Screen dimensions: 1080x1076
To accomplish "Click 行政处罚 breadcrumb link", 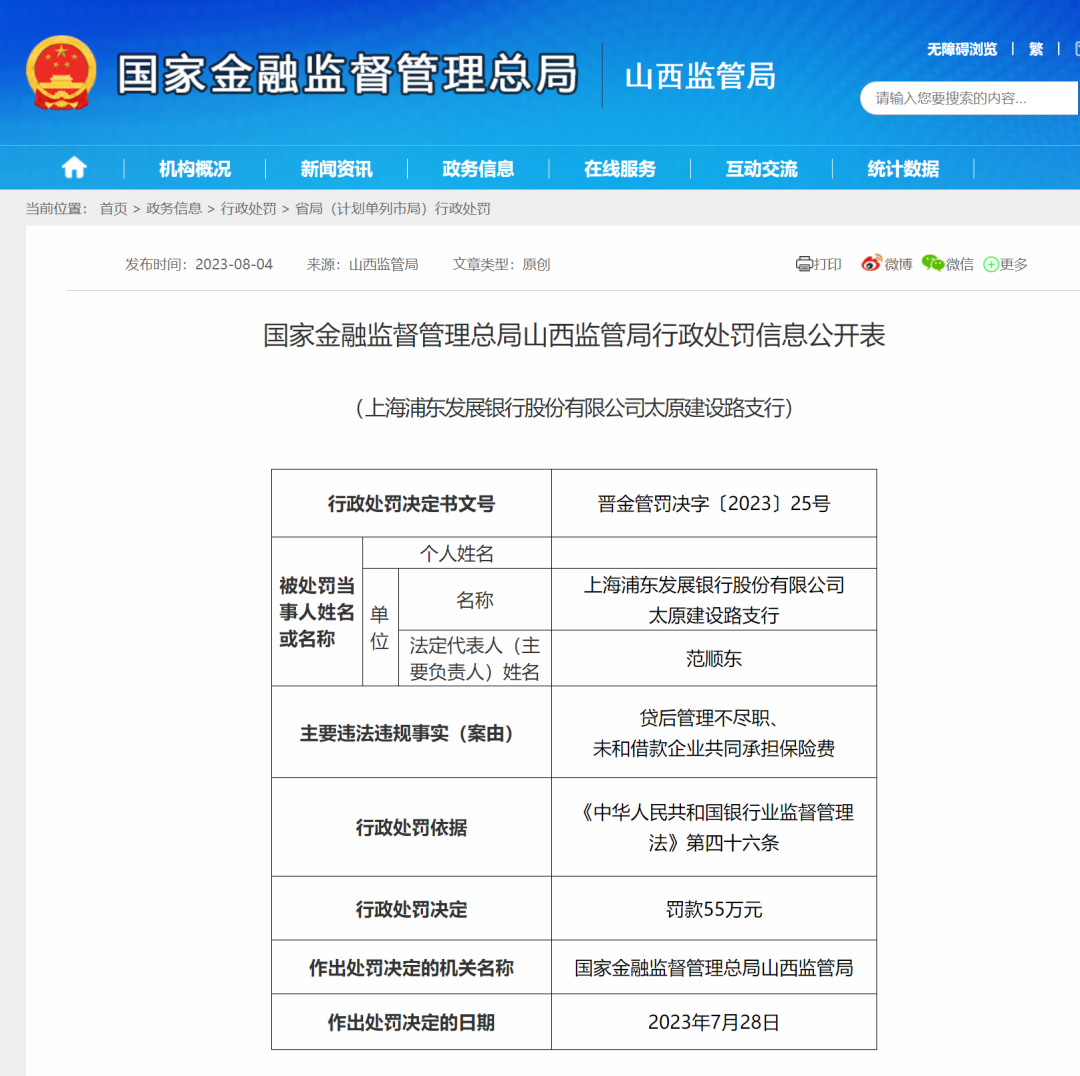I will pos(248,209).
